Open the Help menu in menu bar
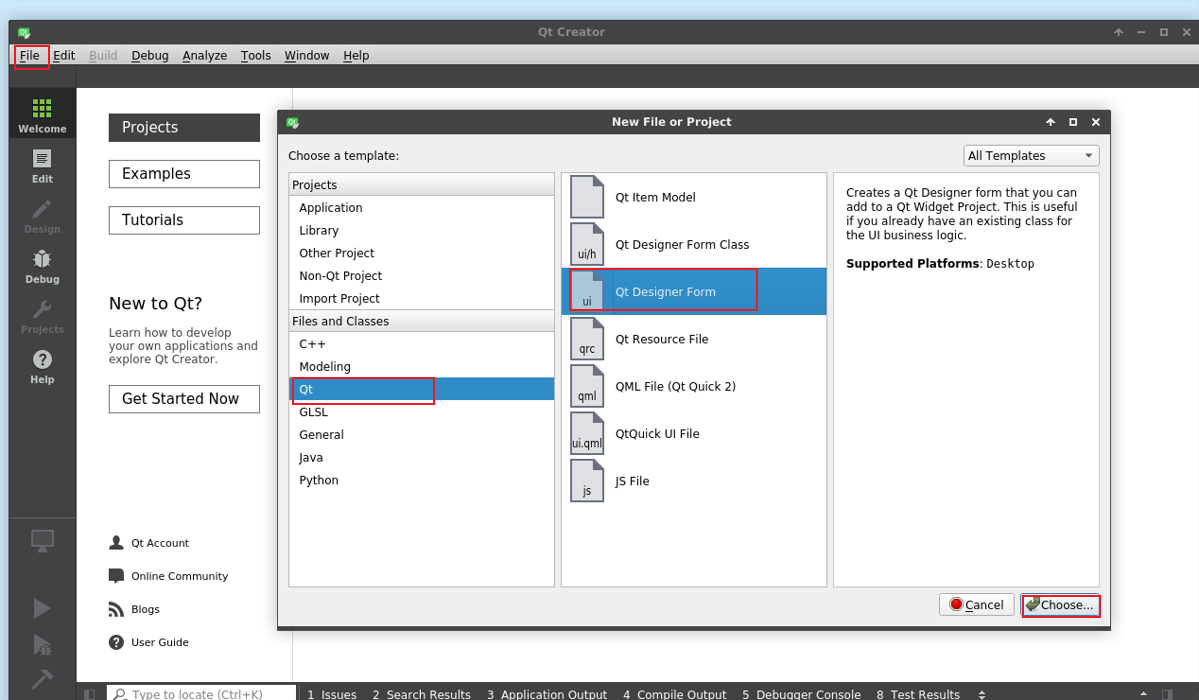1199x700 pixels. coord(356,55)
